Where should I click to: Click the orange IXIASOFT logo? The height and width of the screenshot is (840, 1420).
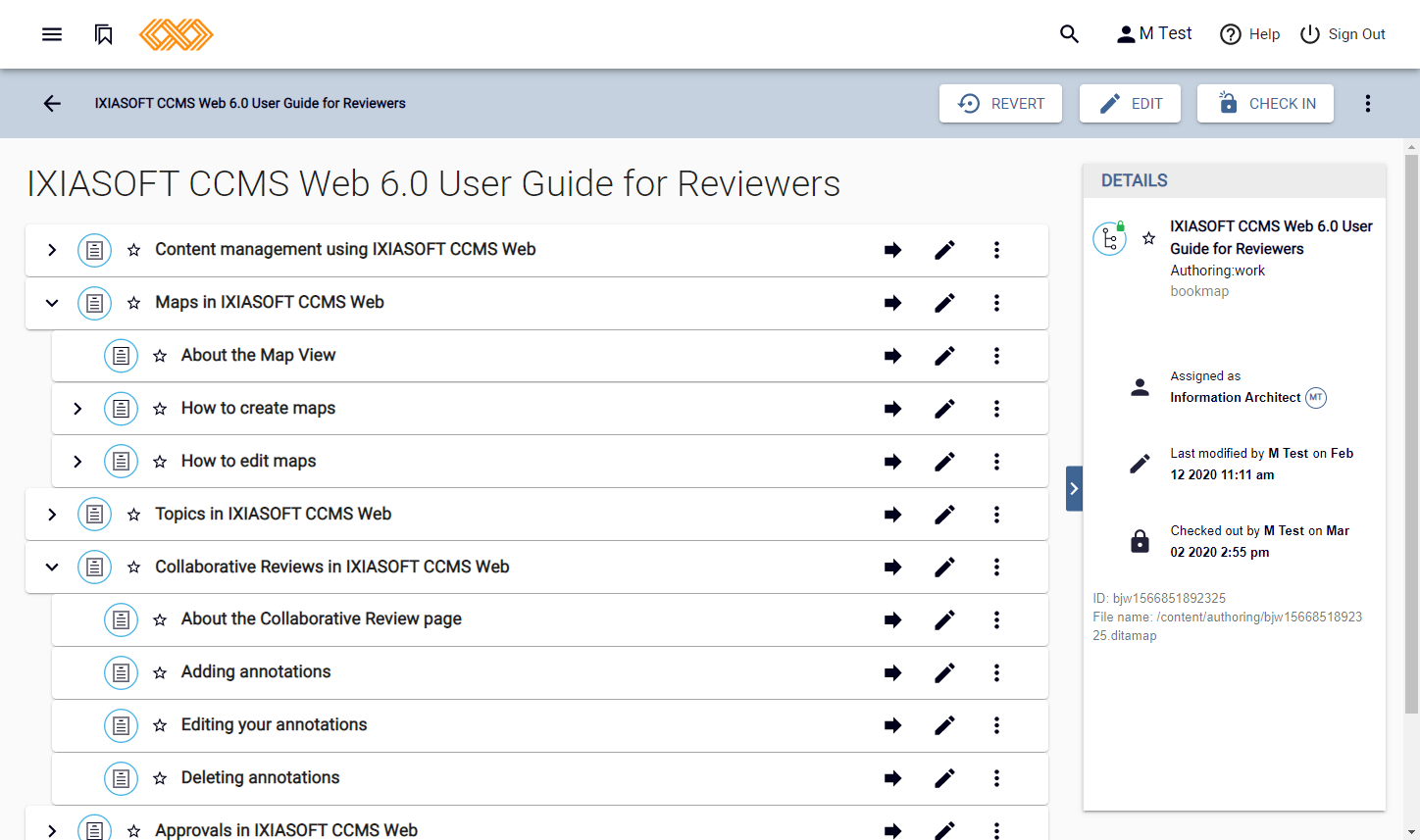click(x=177, y=34)
